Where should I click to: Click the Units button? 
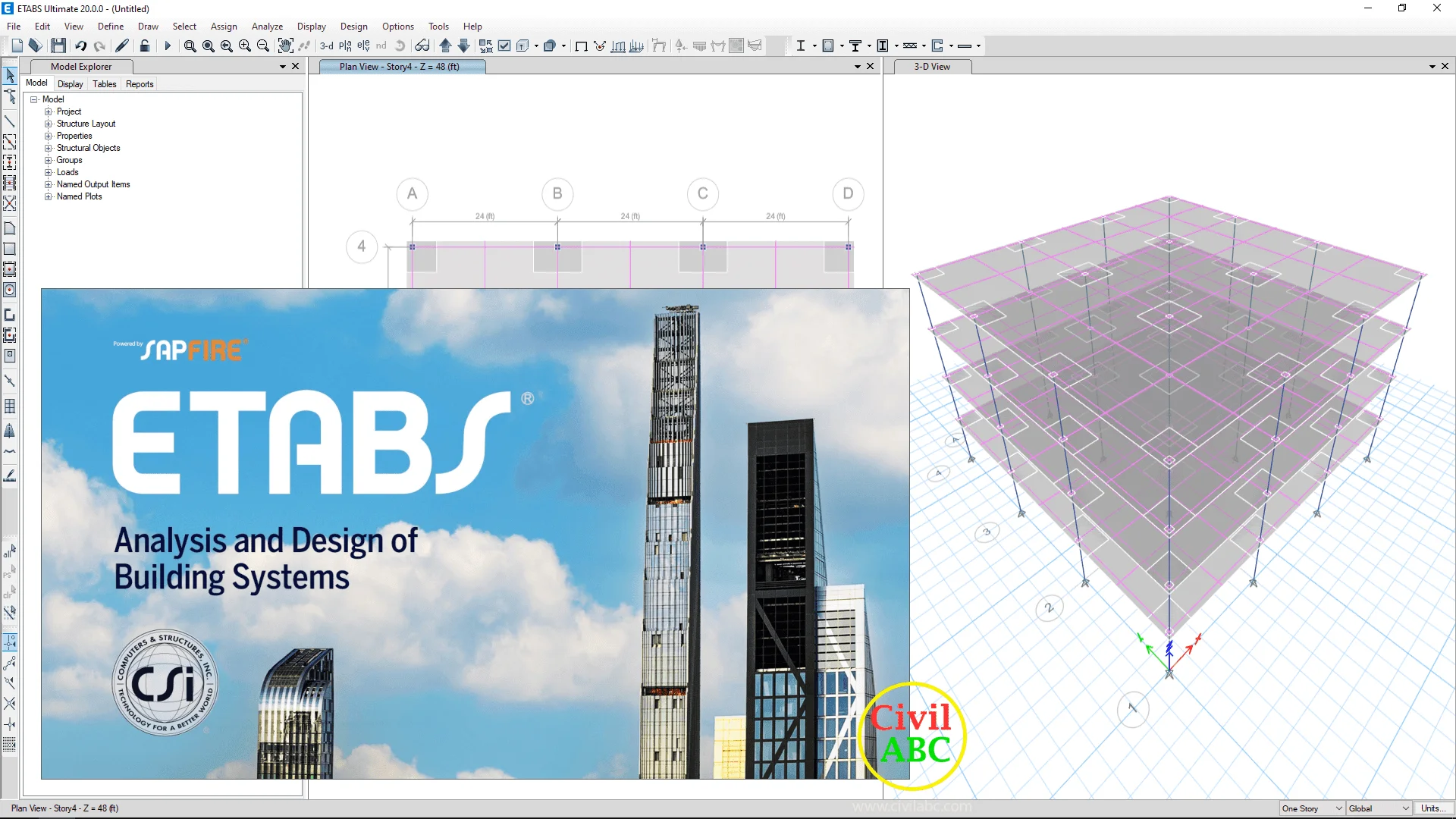pos(1432,808)
